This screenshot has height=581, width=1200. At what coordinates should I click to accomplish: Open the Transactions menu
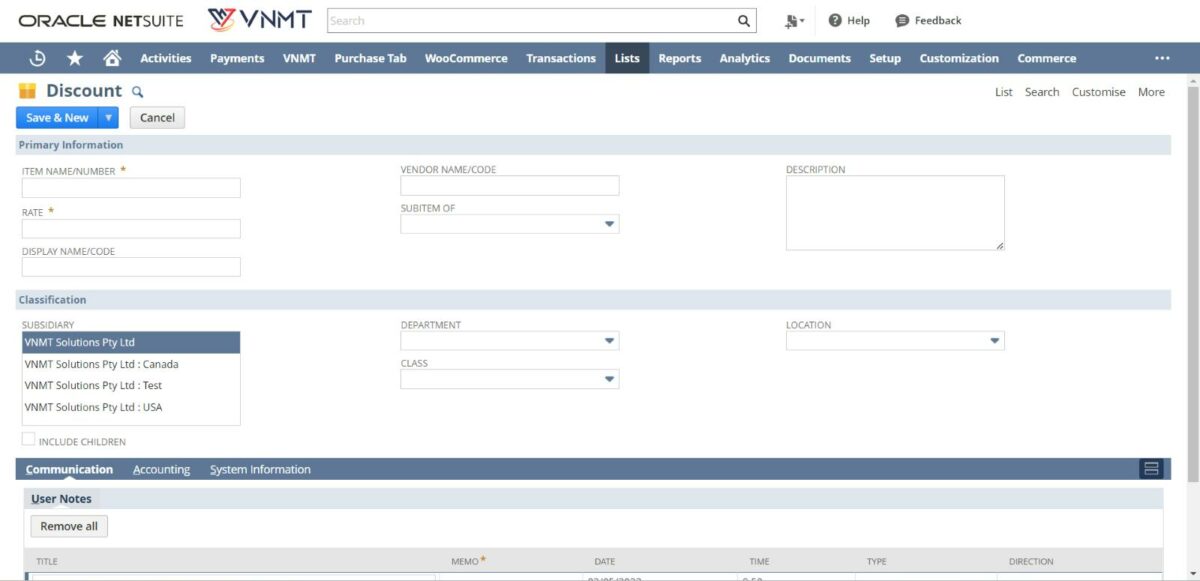[x=561, y=58]
